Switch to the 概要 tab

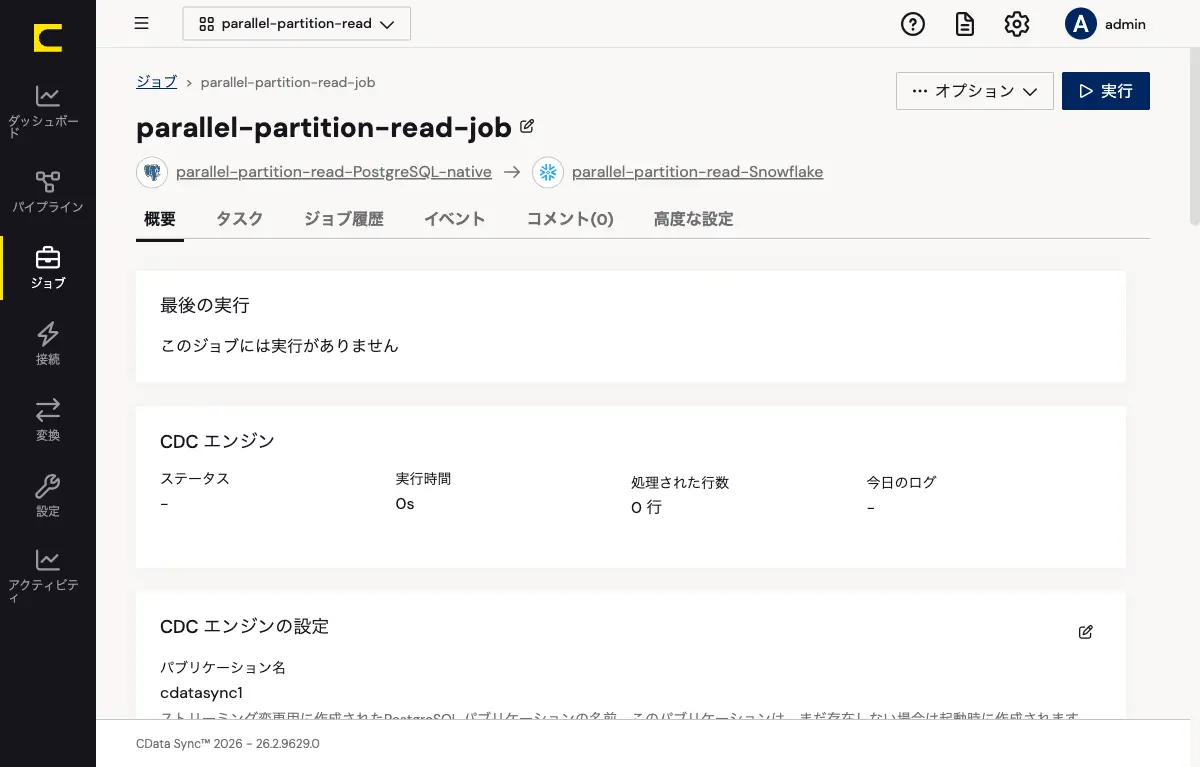(160, 219)
